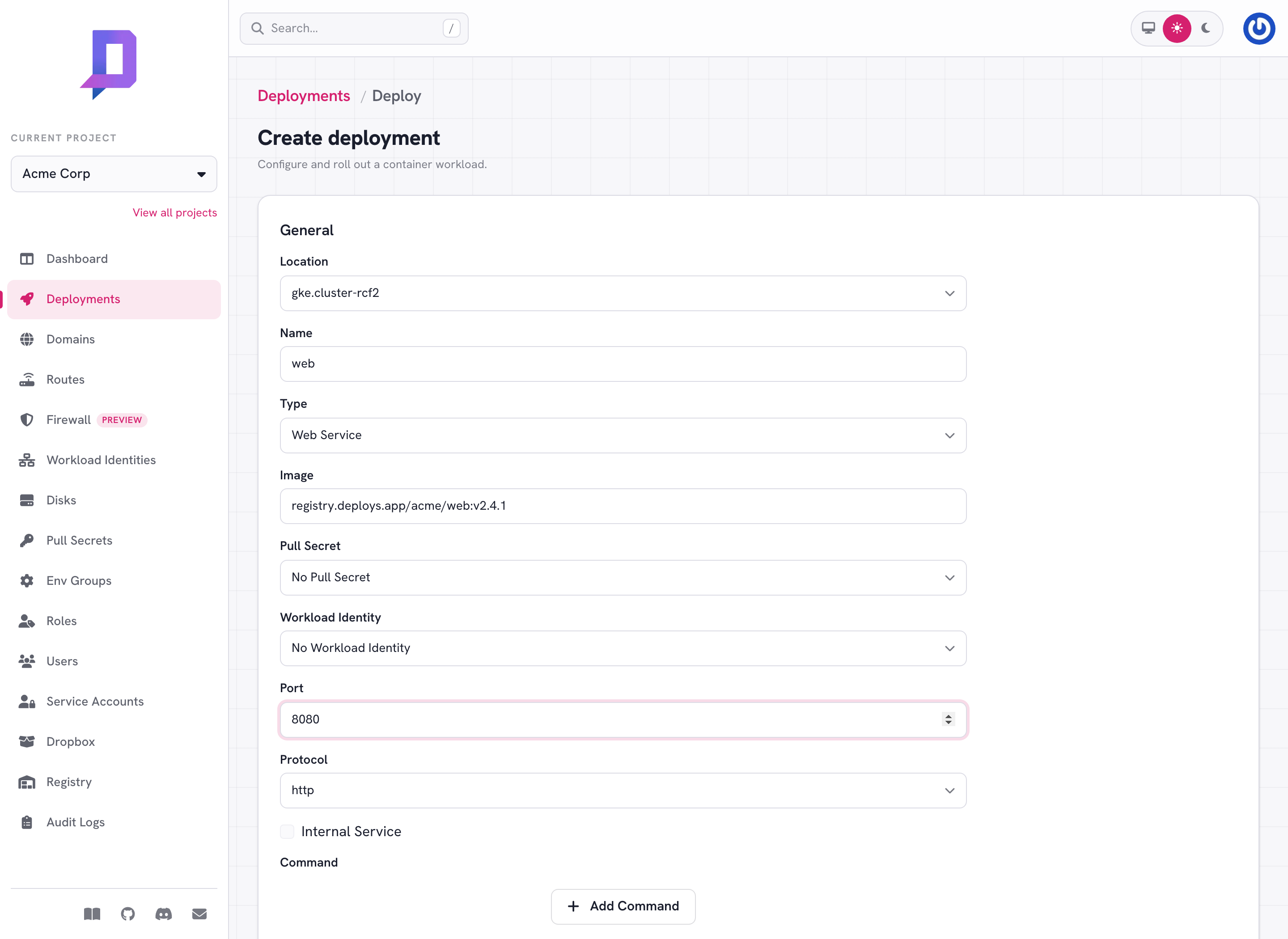Click the Audit Logs clipboard icon
The image size is (1288, 939).
[x=27, y=822]
